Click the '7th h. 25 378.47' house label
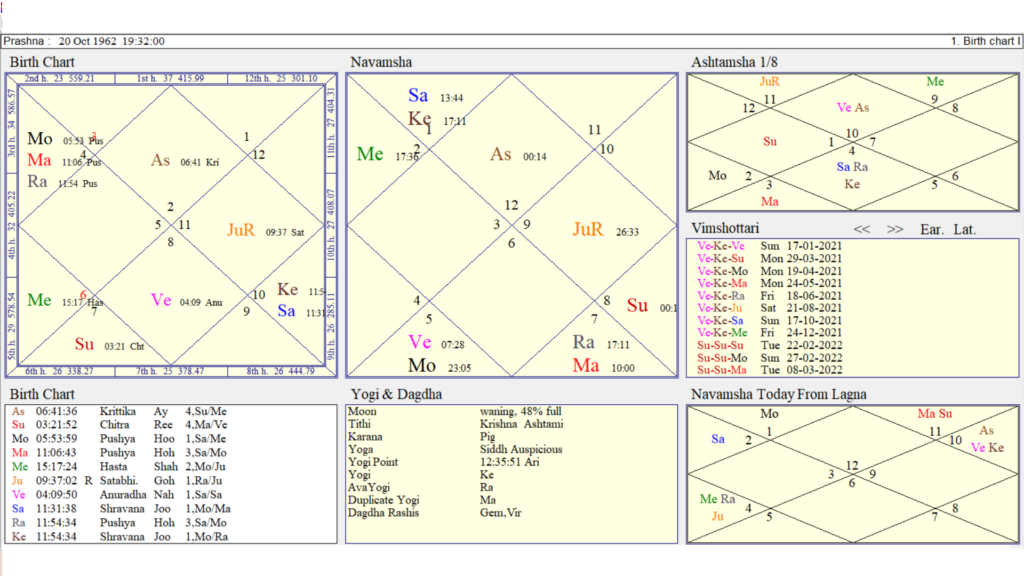 coord(170,371)
